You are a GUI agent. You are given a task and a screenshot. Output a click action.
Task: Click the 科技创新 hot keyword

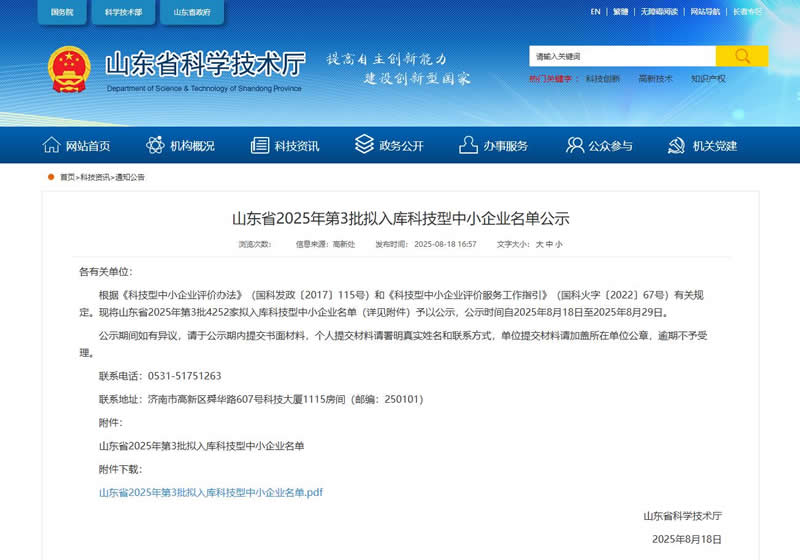(602, 78)
